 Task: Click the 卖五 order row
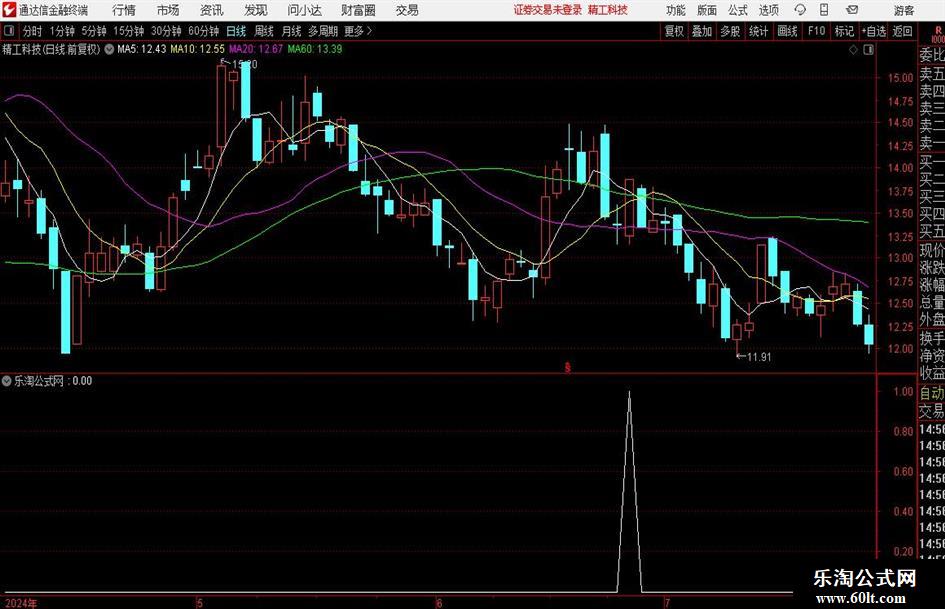(x=932, y=74)
